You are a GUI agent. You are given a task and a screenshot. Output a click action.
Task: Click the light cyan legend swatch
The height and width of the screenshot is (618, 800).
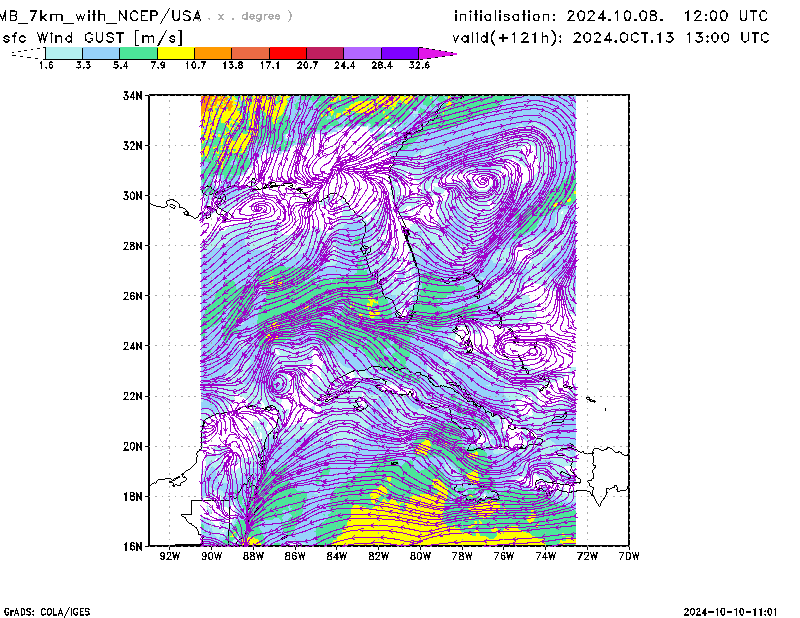click(64, 53)
